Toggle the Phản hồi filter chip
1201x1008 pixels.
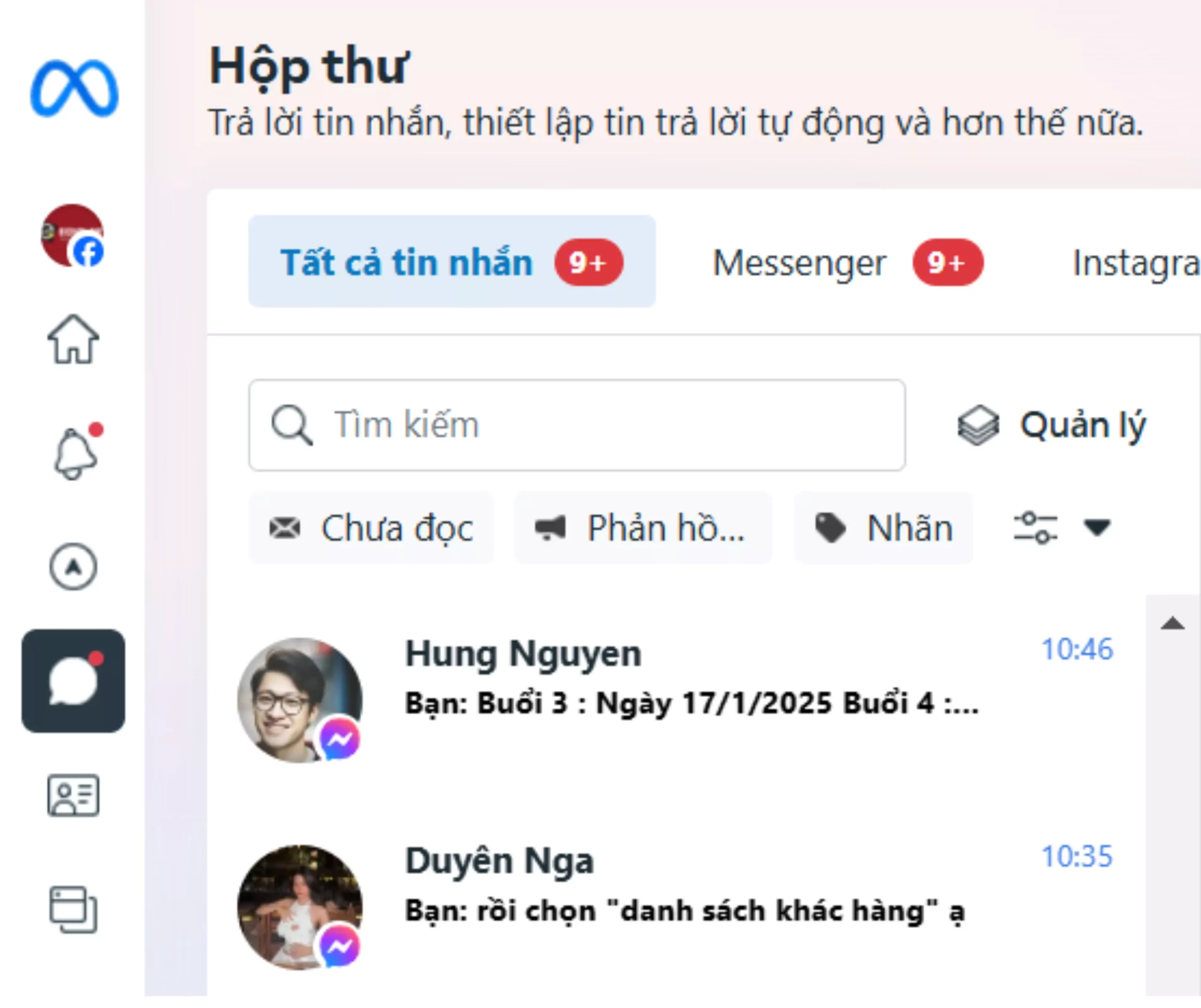tap(642, 527)
